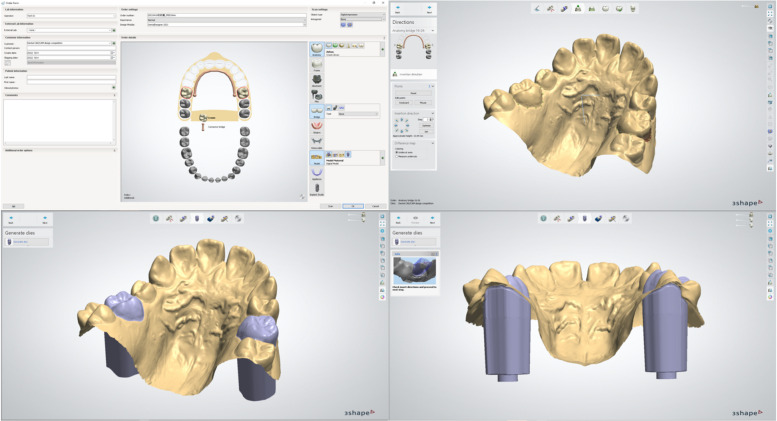Pick the Splints option icon
Viewport: 777px width, 421px height.
pyautogui.click(x=317, y=171)
